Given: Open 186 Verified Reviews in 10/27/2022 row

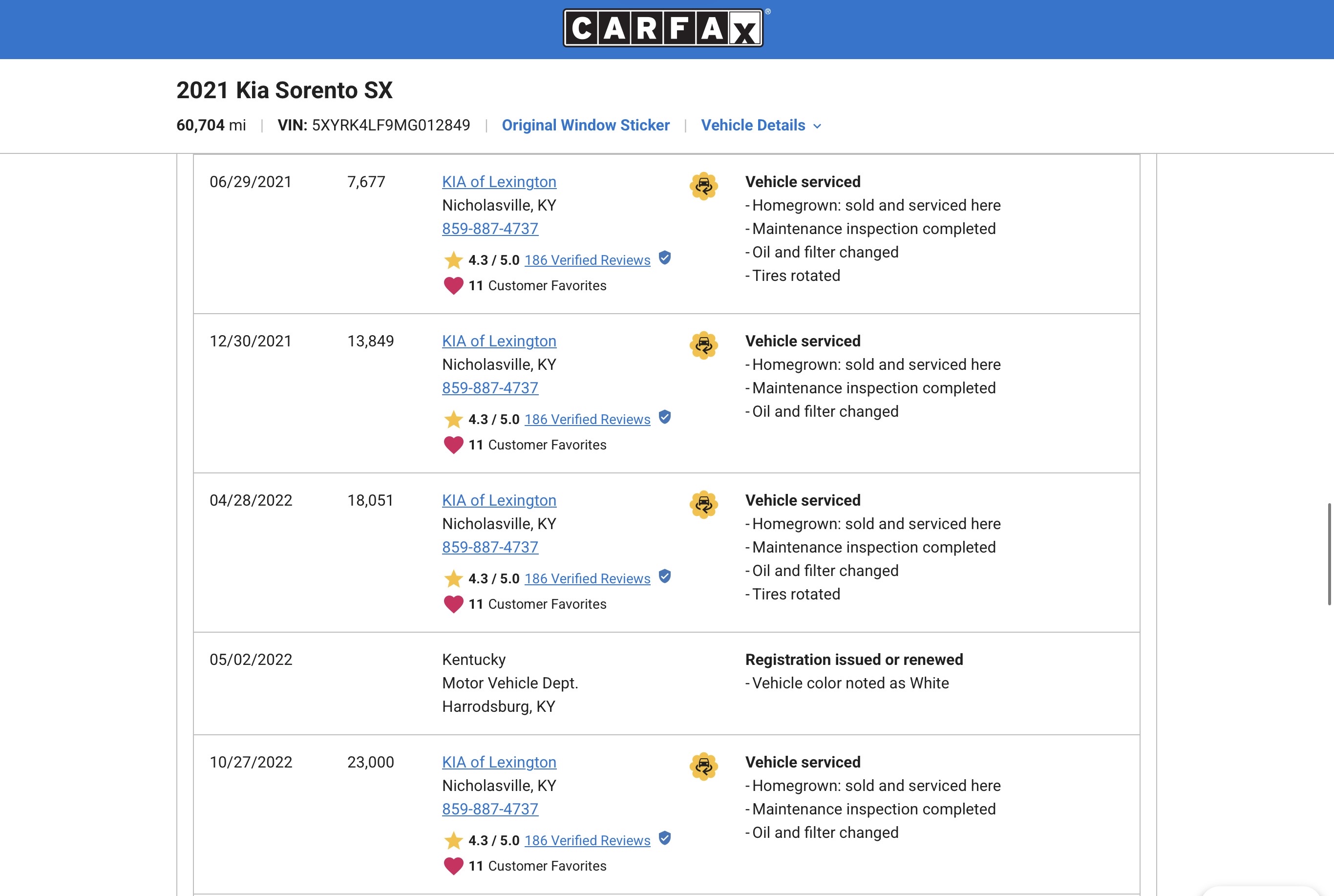Looking at the screenshot, I should pos(587,841).
